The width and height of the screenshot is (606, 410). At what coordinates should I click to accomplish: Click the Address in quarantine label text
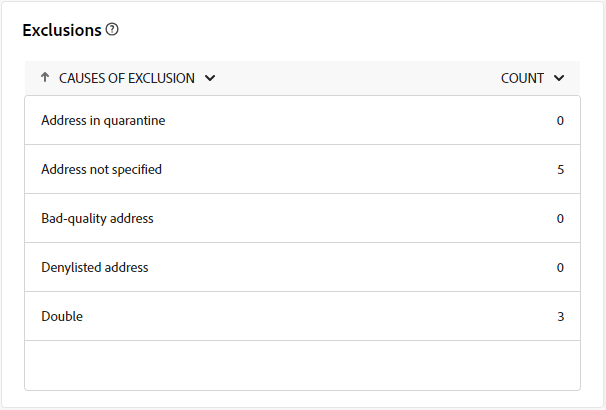(x=103, y=121)
